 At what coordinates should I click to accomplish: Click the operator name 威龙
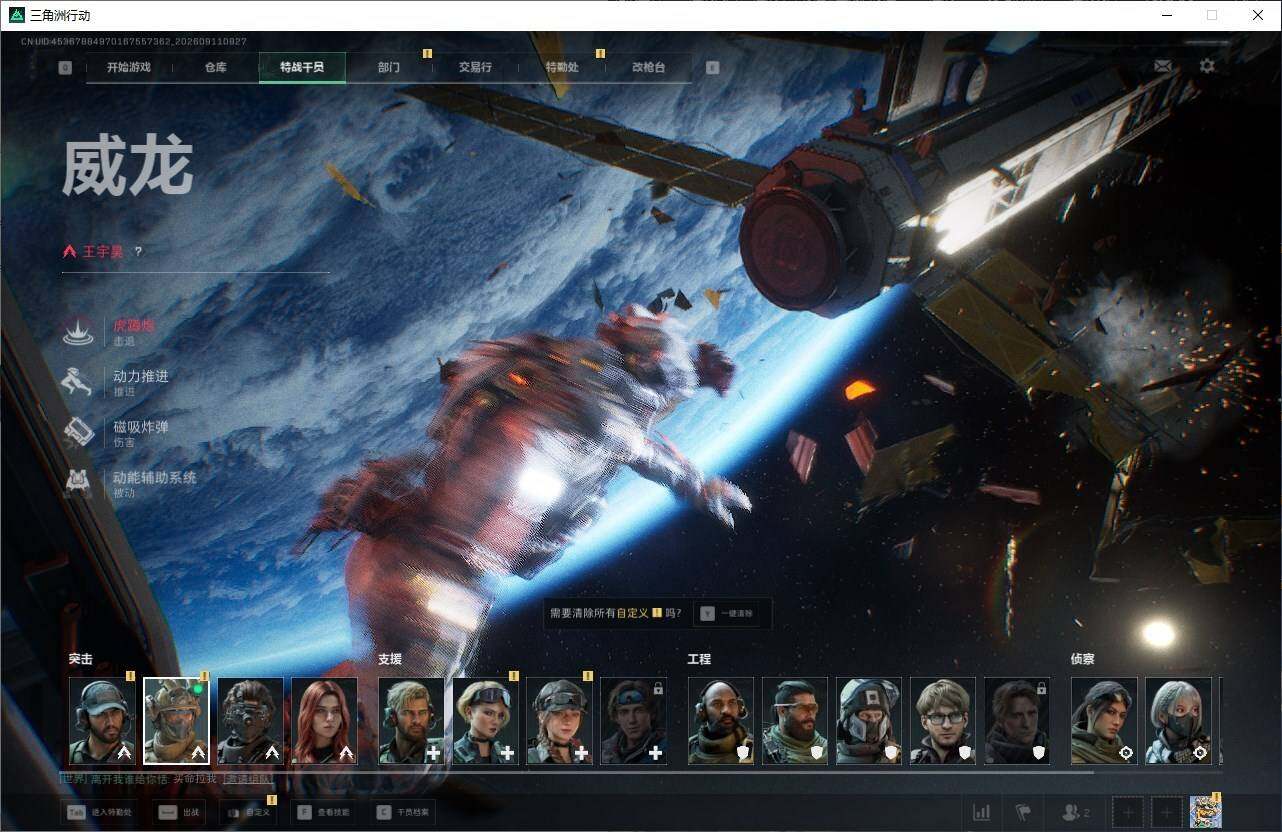(128, 167)
